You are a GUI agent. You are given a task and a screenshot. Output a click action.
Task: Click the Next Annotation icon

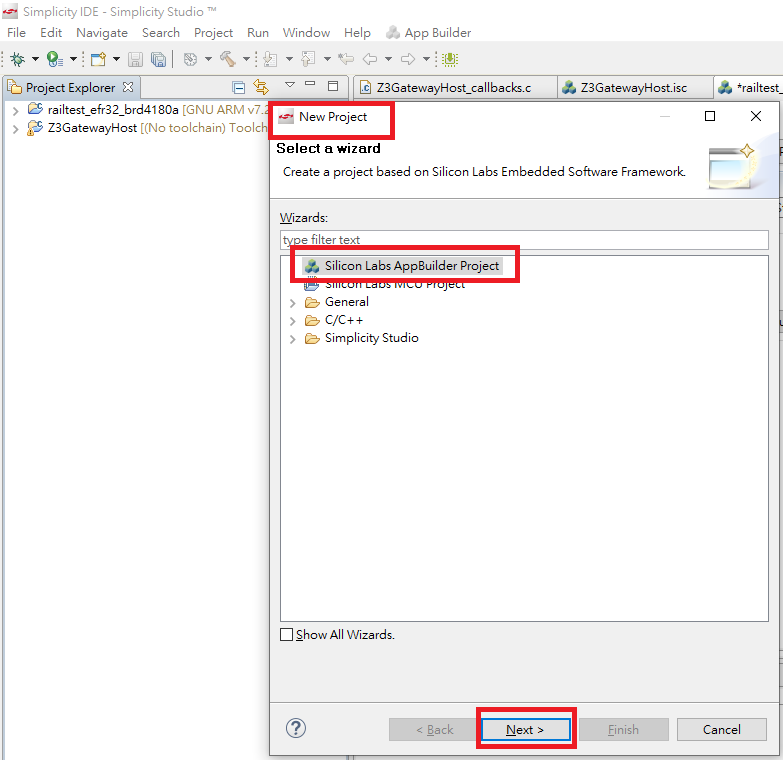pos(270,59)
